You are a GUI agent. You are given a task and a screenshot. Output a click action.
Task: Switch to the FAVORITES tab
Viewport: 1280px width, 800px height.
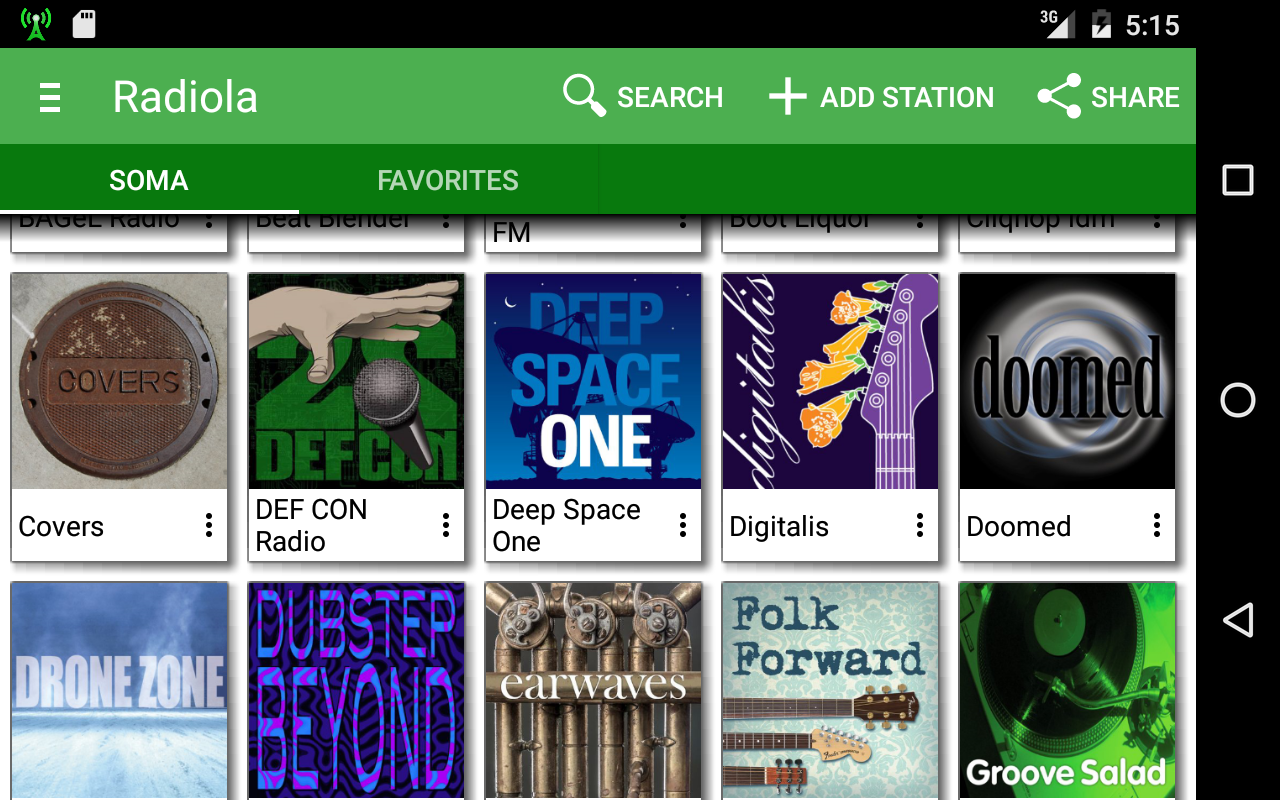click(448, 180)
